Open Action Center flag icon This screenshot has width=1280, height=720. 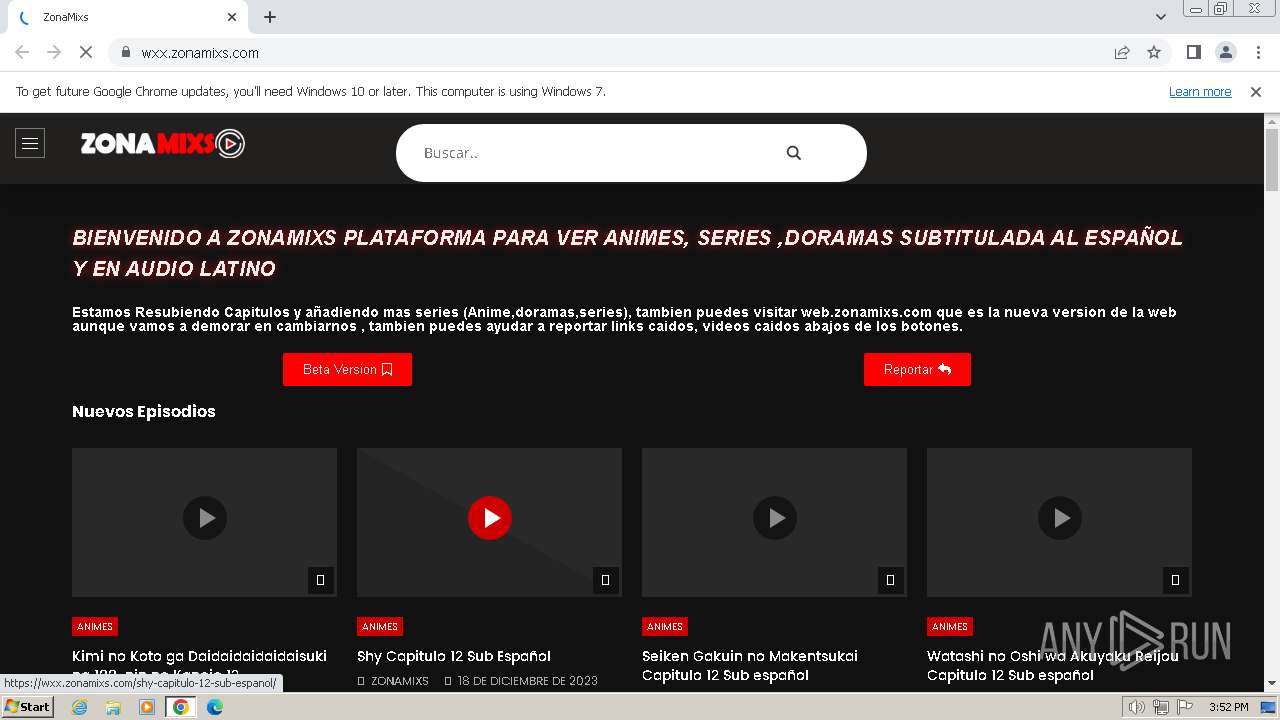1185,707
